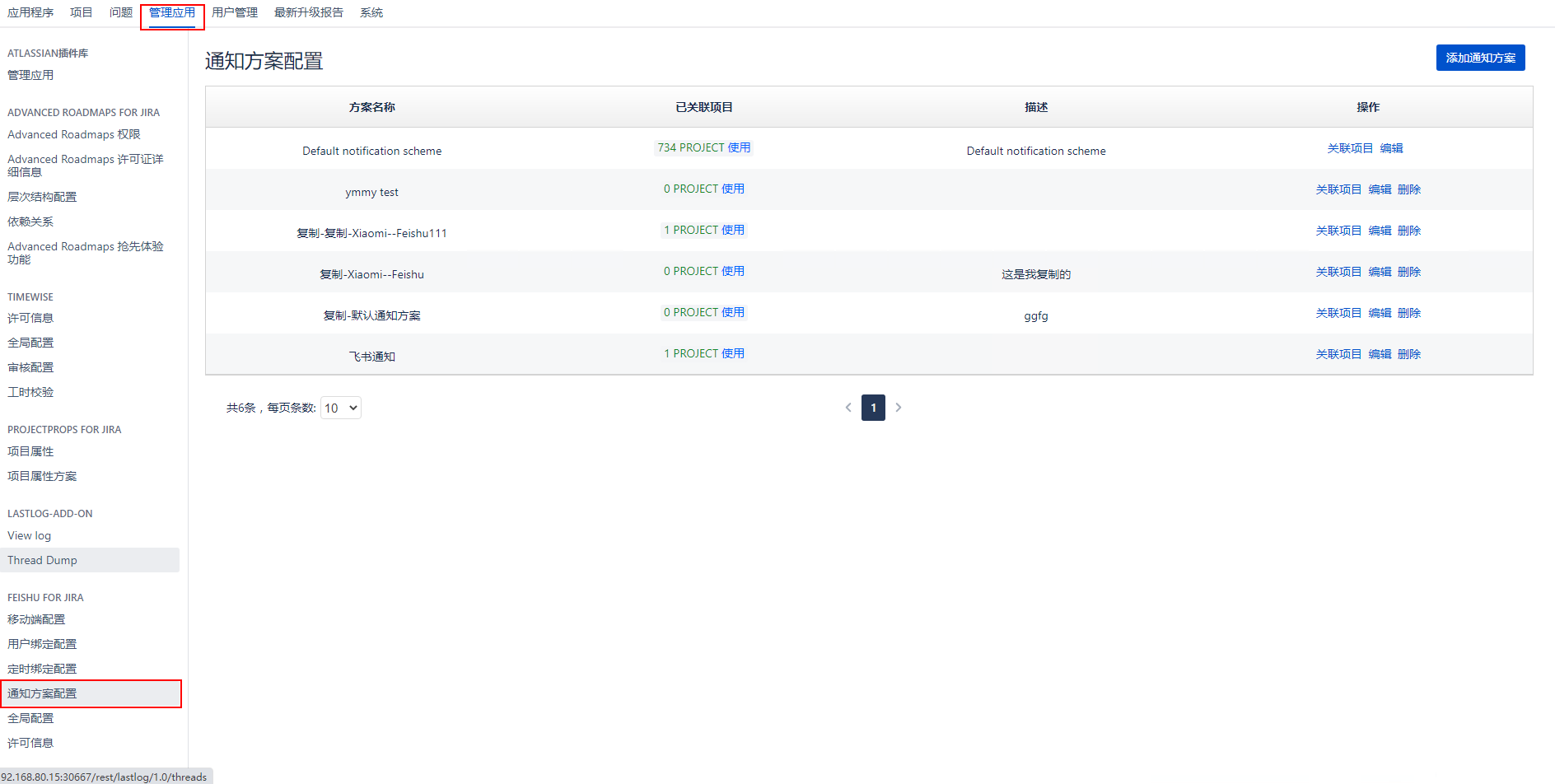Viewport: 1555px width, 784px height.
Task: Click 编辑 for Default notification scheme
Action: tap(1391, 148)
